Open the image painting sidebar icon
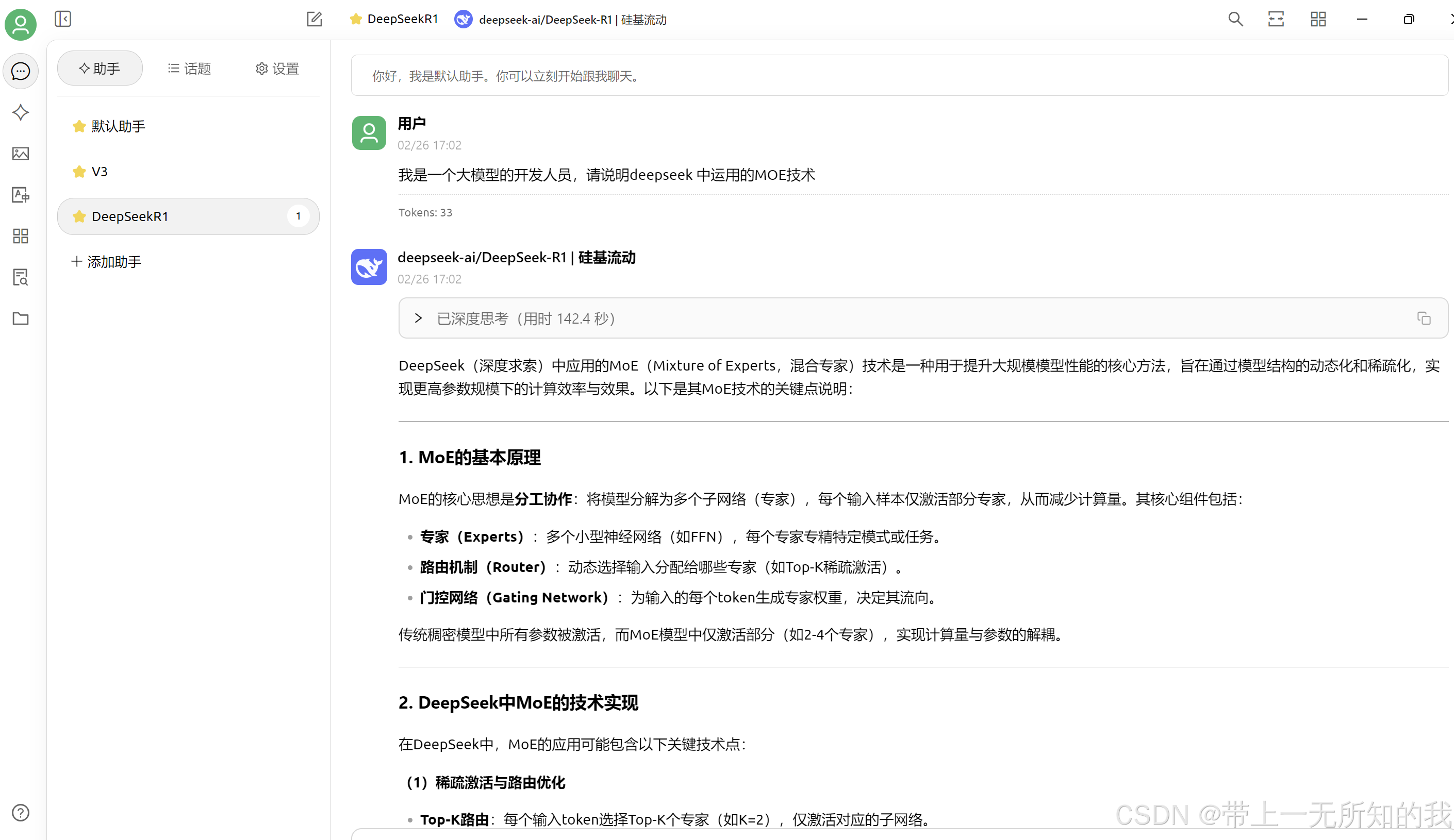Viewport: 1454px width, 840px height. coord(21,154)
